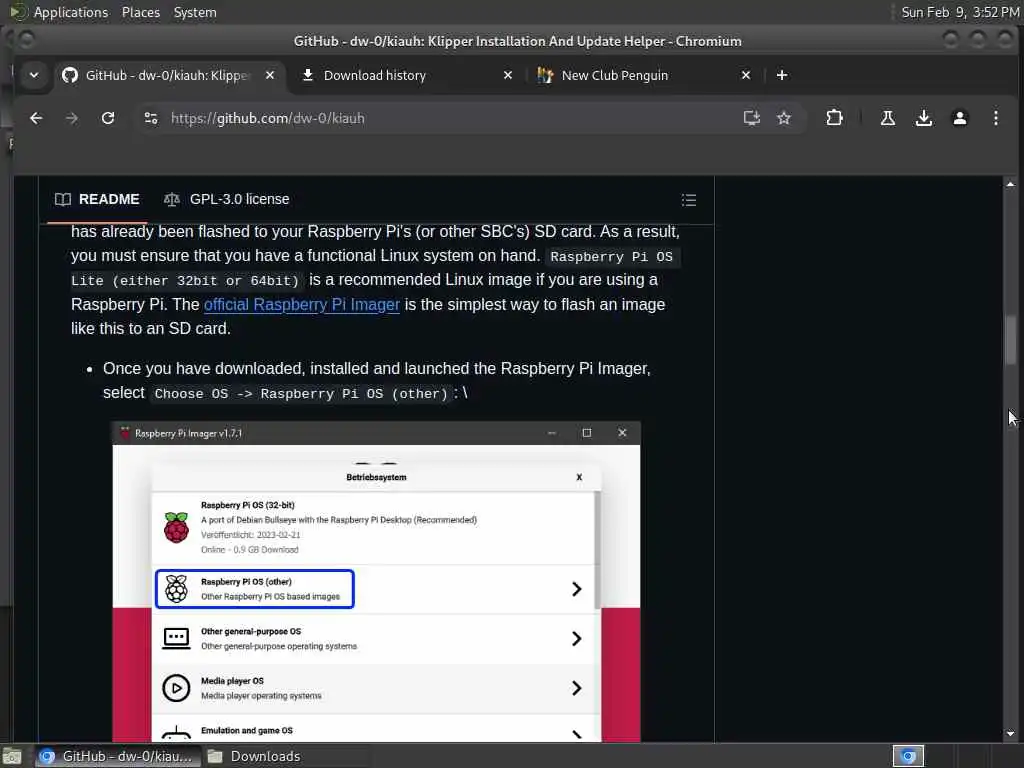
Task: Click the scroll down arrow
Action: (1010, 733)
